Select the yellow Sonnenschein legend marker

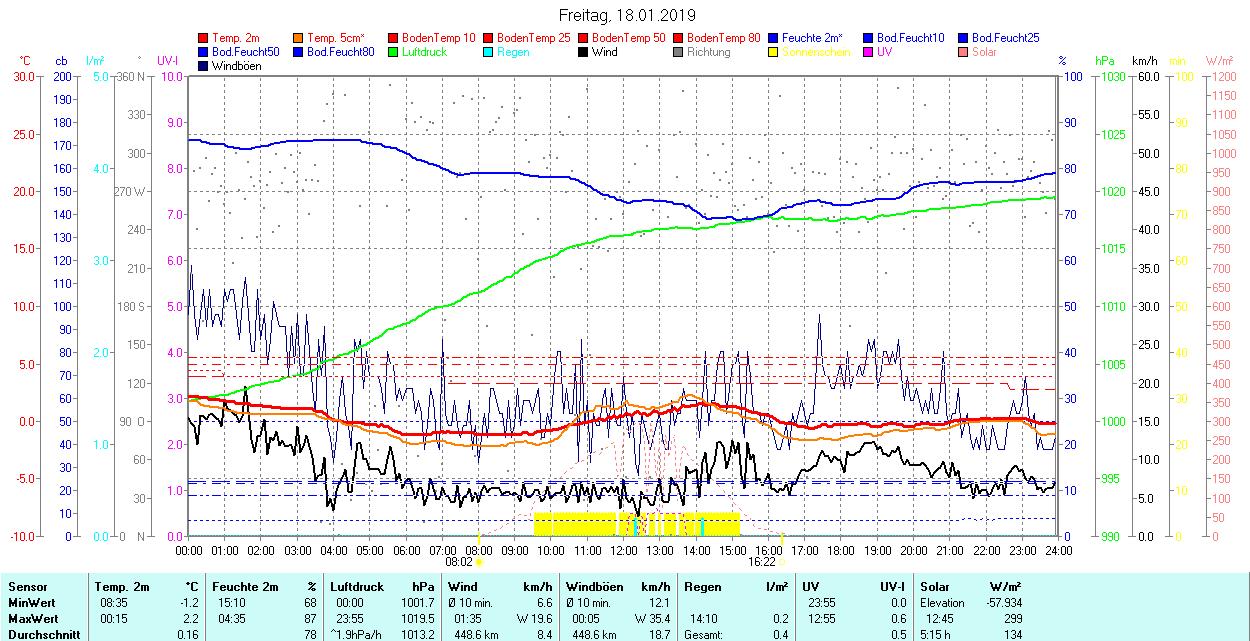(774, 52)
